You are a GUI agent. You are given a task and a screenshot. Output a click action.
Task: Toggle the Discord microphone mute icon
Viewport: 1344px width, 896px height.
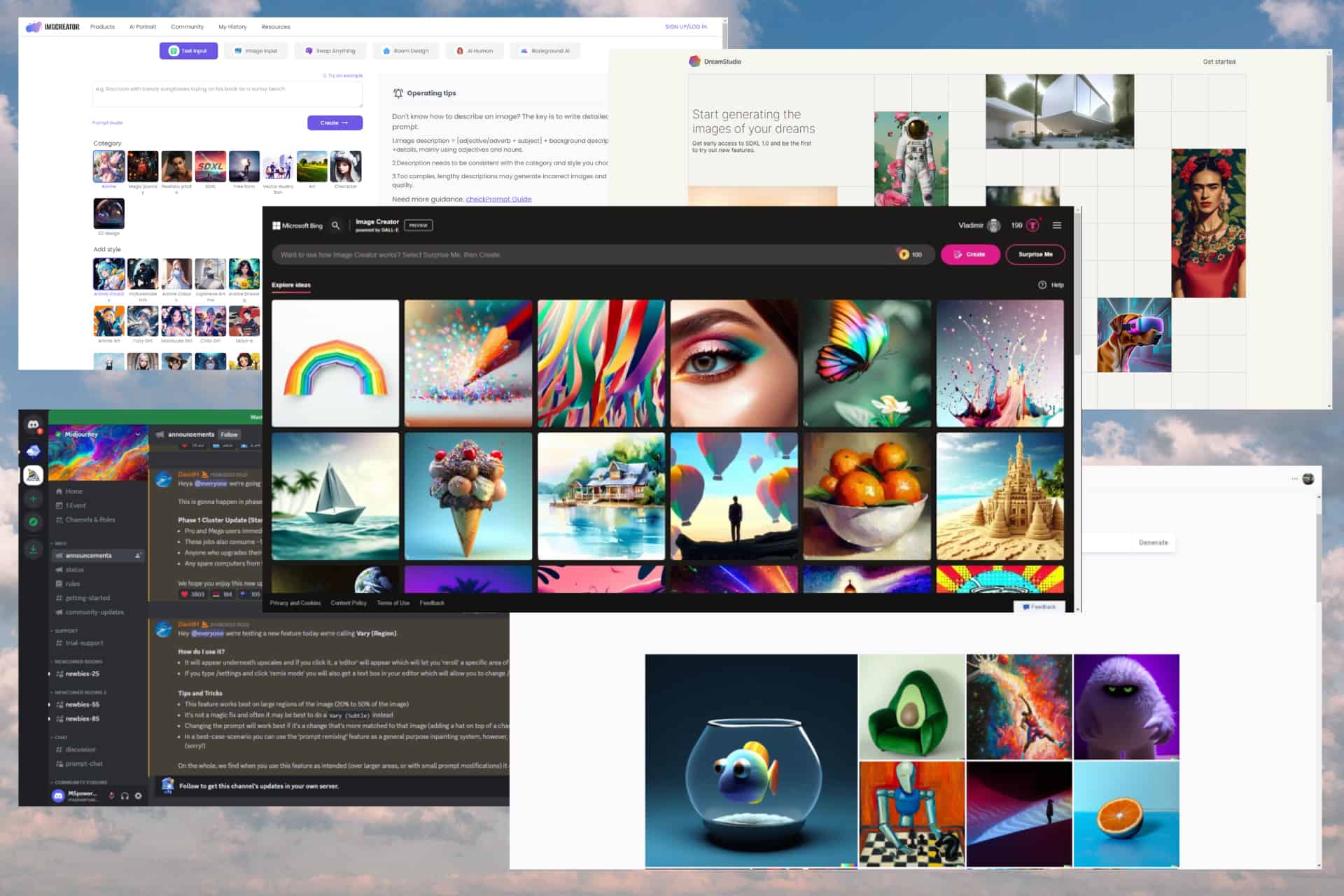tap(111, 796)
